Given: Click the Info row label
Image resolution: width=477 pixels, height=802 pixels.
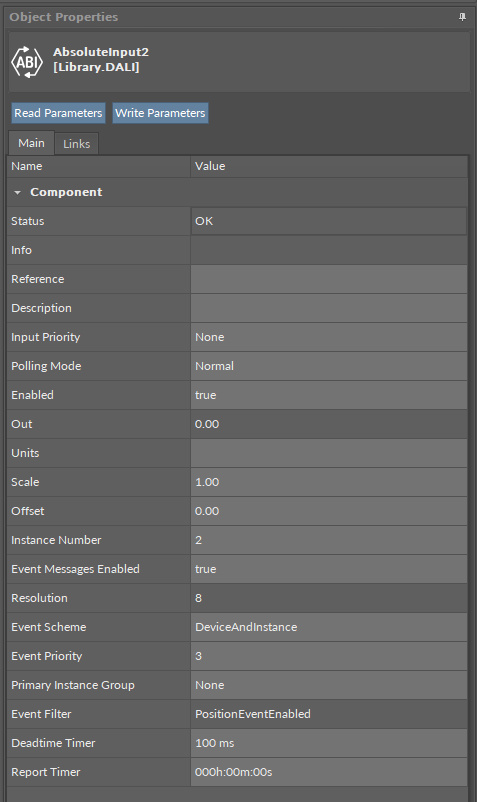Looking at the screenshot, I should [x=21, y=250].
